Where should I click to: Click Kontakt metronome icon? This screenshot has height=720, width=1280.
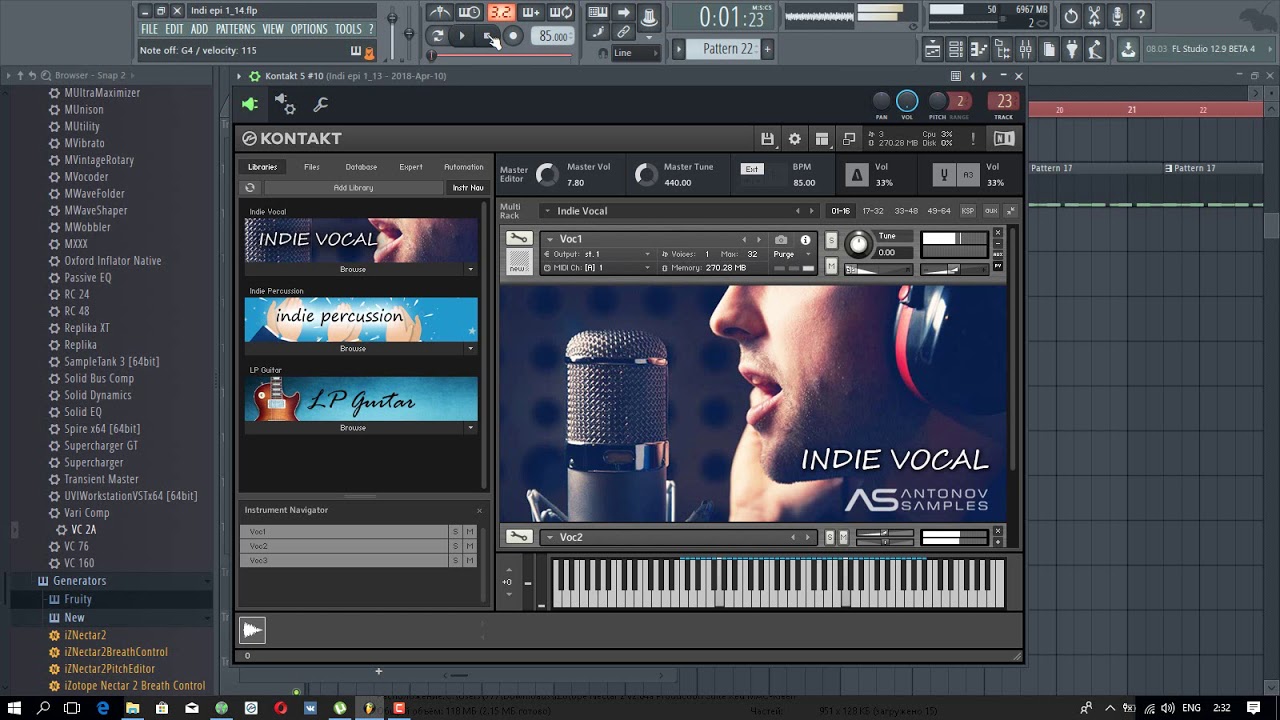856,175
